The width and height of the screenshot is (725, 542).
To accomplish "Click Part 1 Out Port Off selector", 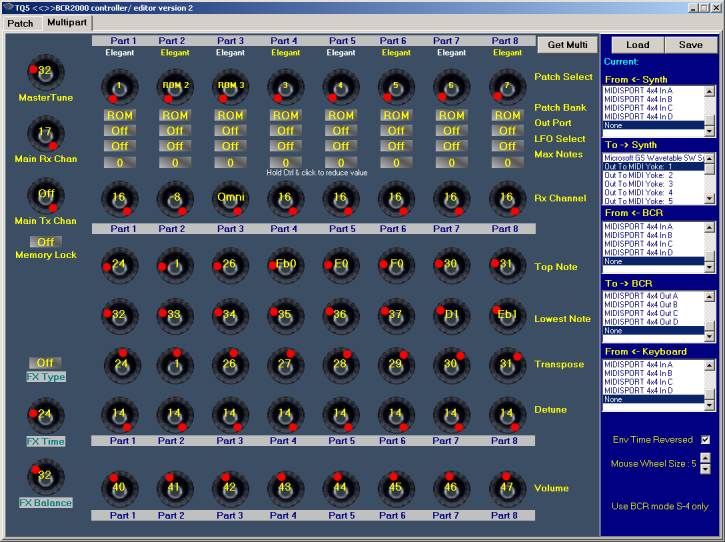I will [x=119, y=130].
